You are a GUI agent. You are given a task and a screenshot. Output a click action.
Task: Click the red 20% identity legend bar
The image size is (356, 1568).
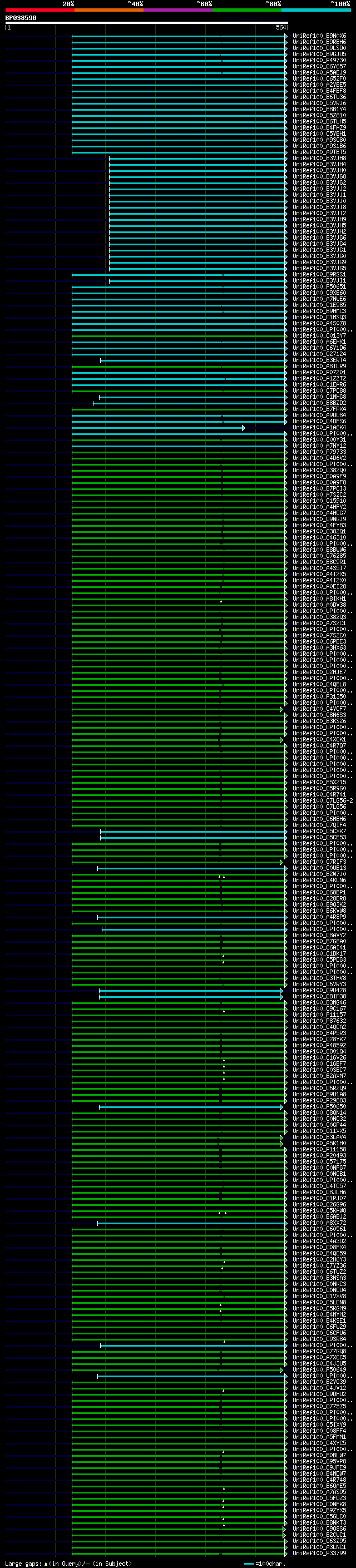pos(39,10)
